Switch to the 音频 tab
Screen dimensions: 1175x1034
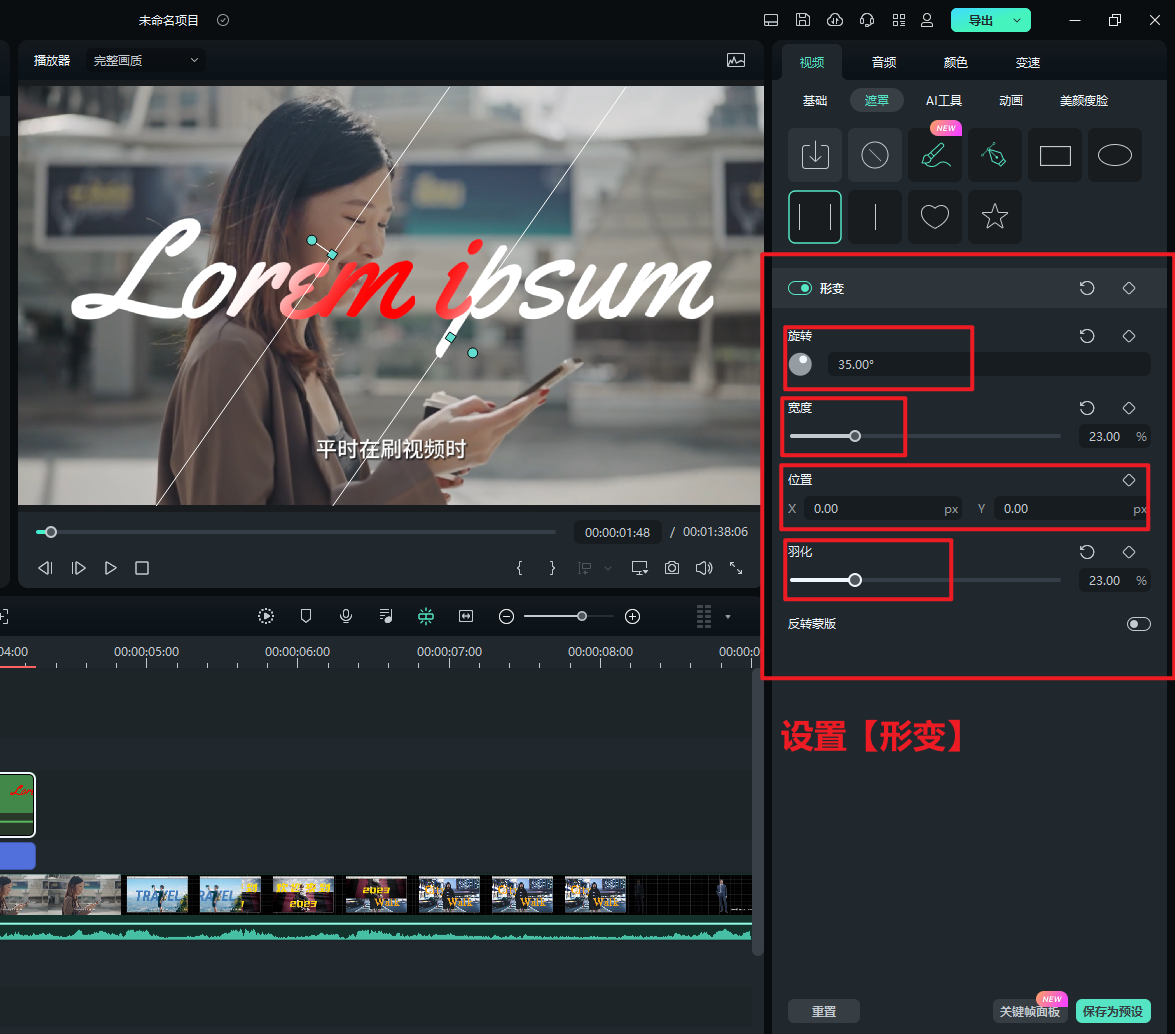point(884,62)
